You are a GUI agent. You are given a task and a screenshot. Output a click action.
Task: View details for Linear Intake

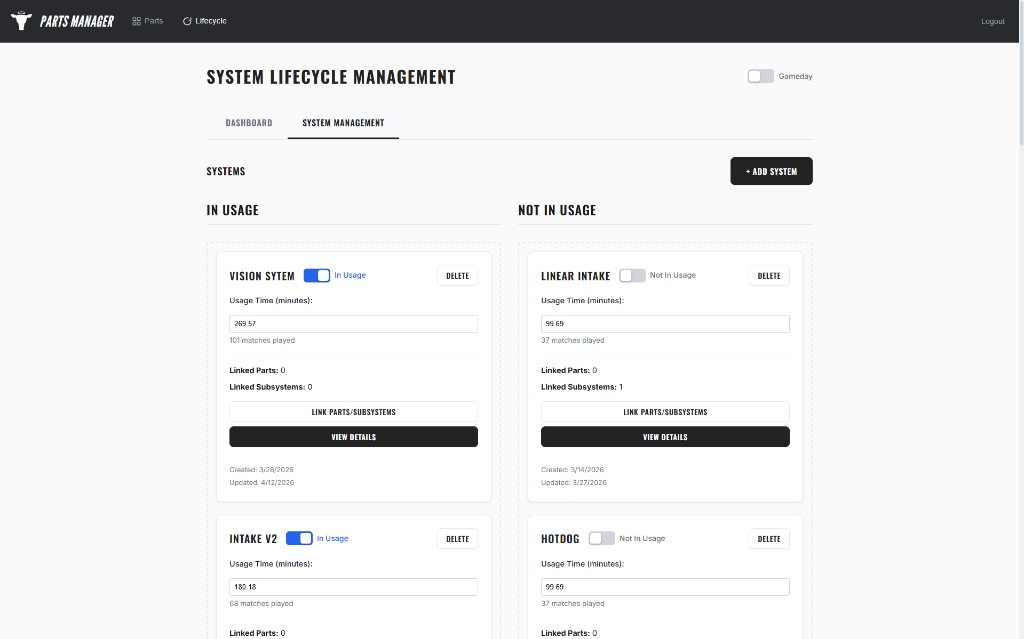pos(665,436)
